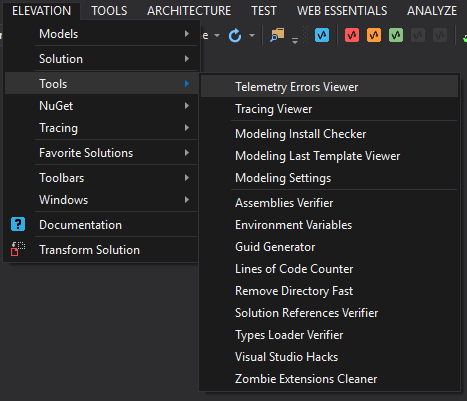Open Documentation from the menu
The image size is (467, 401).
pyautogui.click(x=102, y=225)
